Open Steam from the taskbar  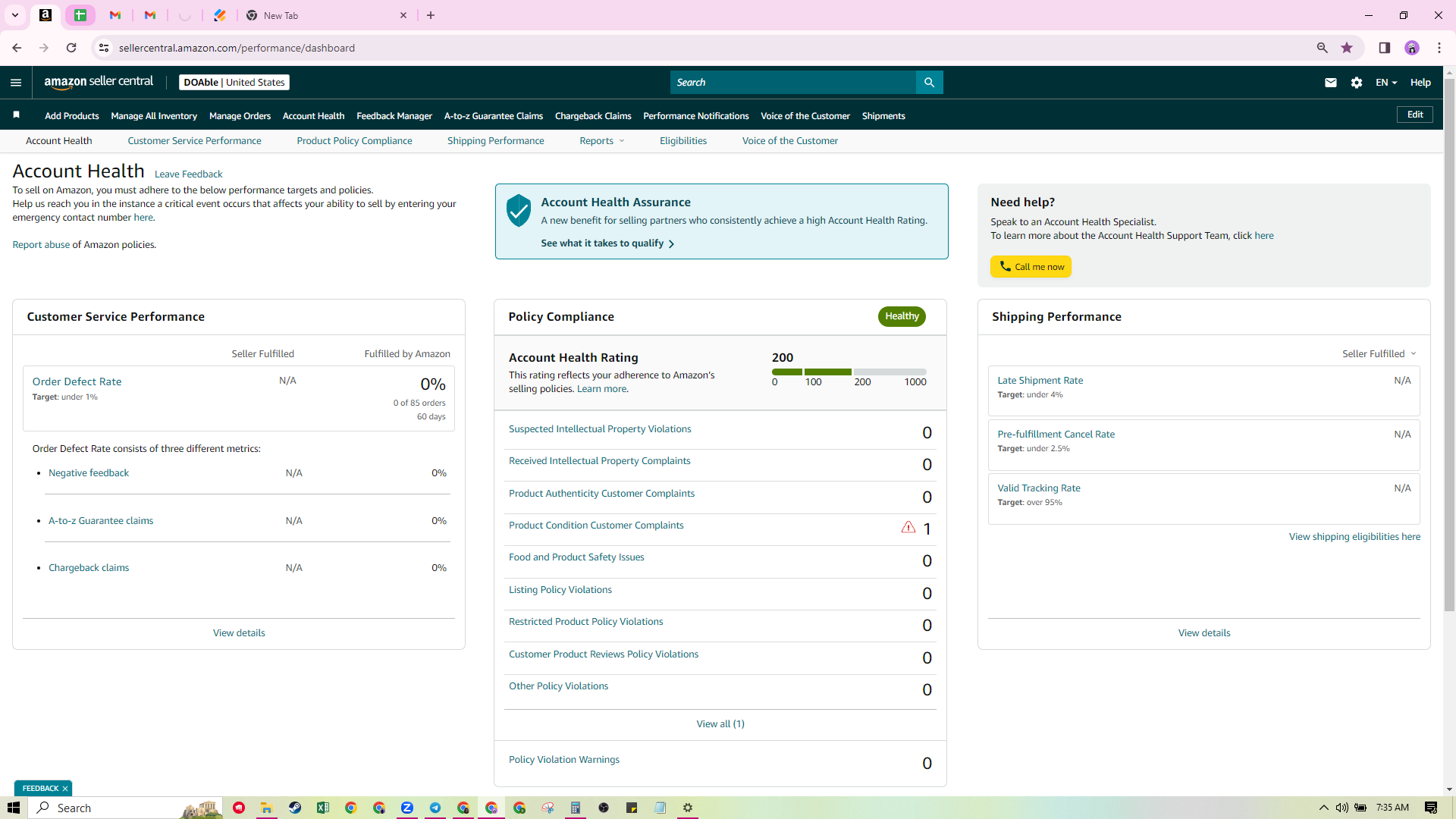[295, 808]
